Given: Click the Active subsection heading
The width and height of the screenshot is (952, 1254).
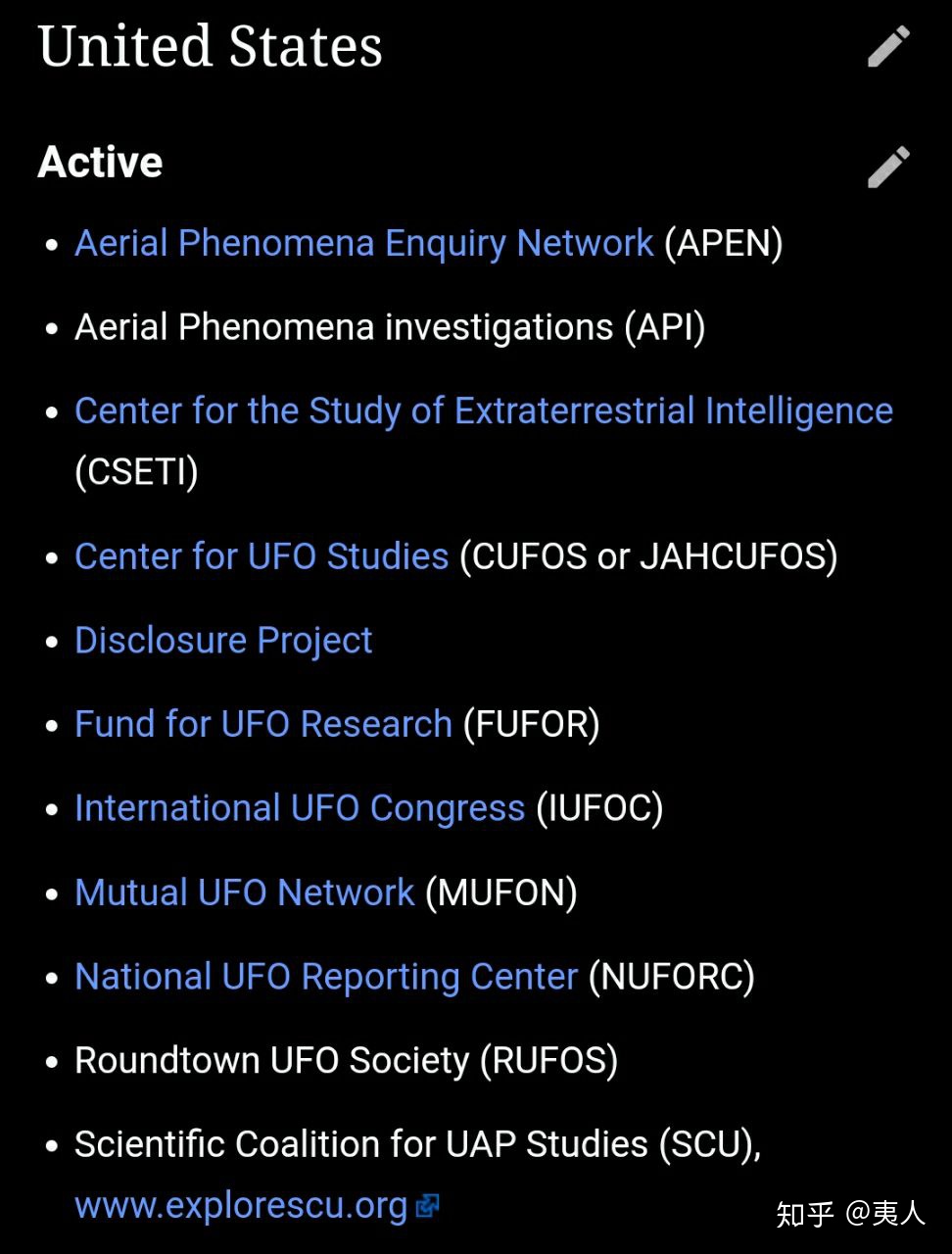Looking at the screenshot, I should pos(100,163).
